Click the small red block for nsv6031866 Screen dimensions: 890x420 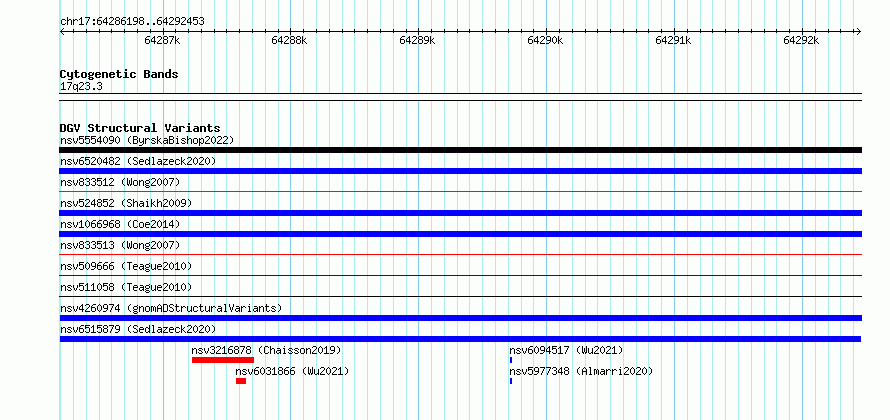pos(241,381)
